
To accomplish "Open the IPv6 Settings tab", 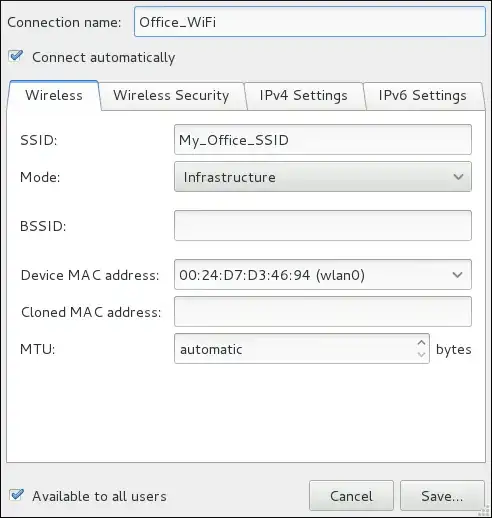I will click(x=423, y=95).
